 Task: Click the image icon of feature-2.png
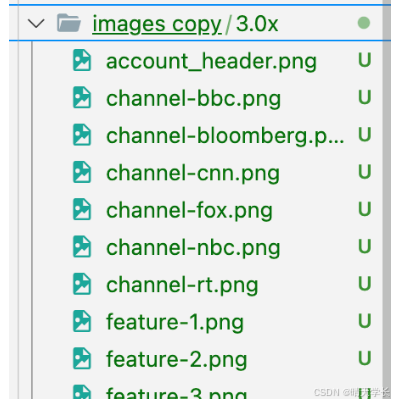pyautogui.click(x=82, y=359)
